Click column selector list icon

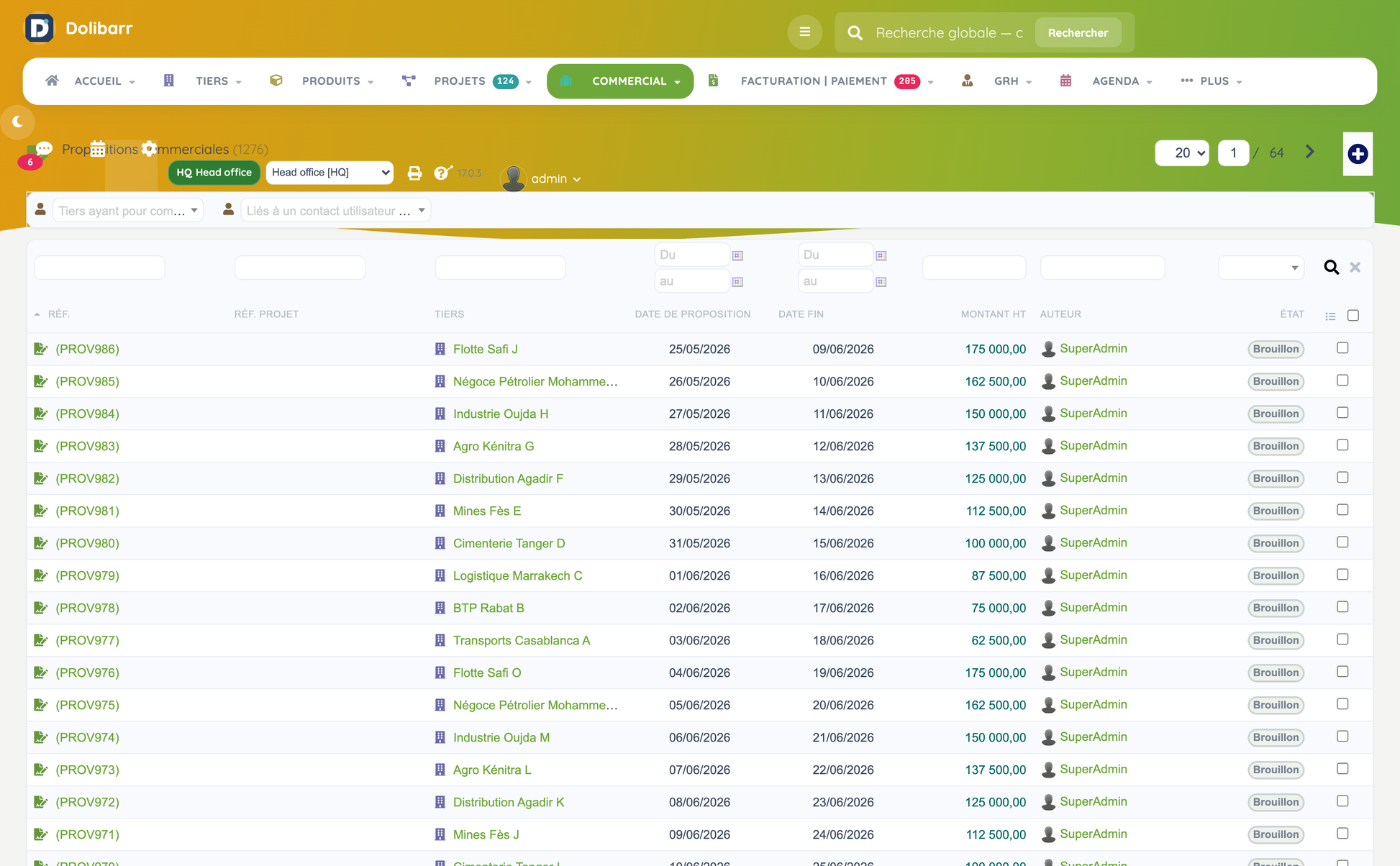click(1330, 316)
